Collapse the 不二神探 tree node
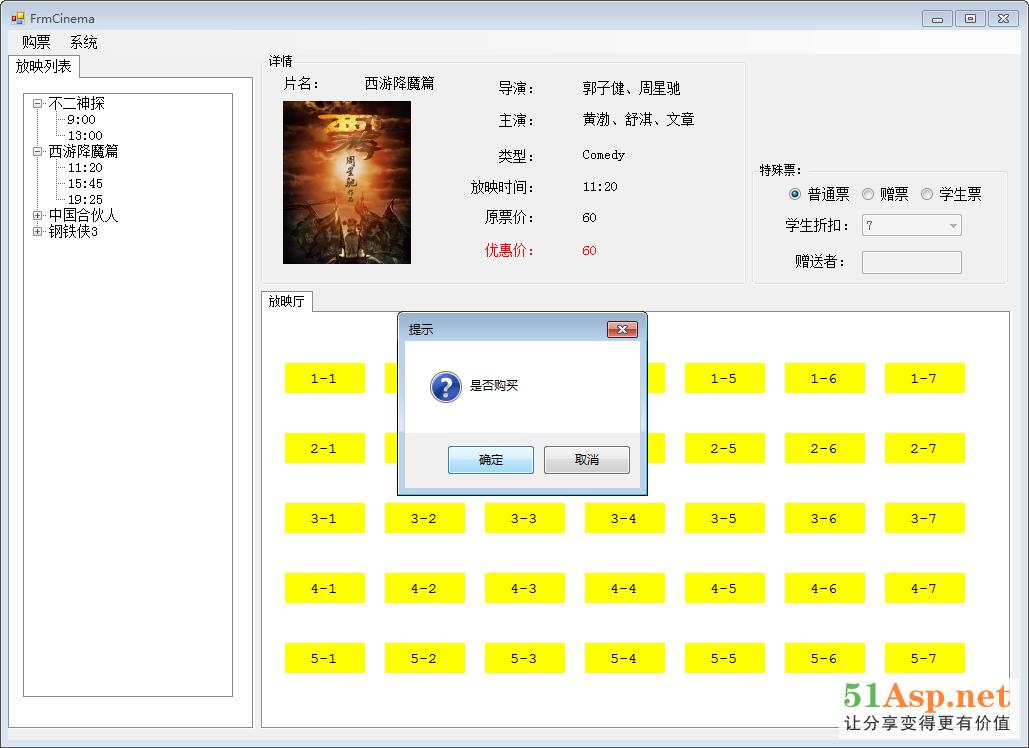Viewport: 1029px width, 748px height. (37, 103)
